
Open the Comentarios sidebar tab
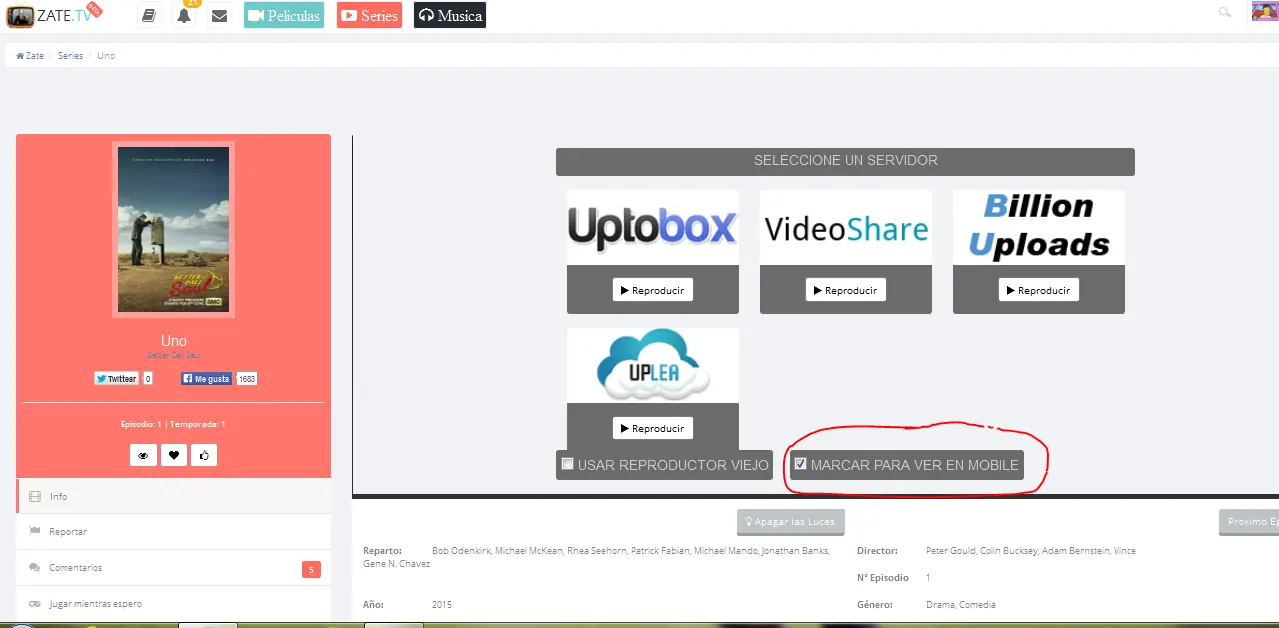click(174, 568)
